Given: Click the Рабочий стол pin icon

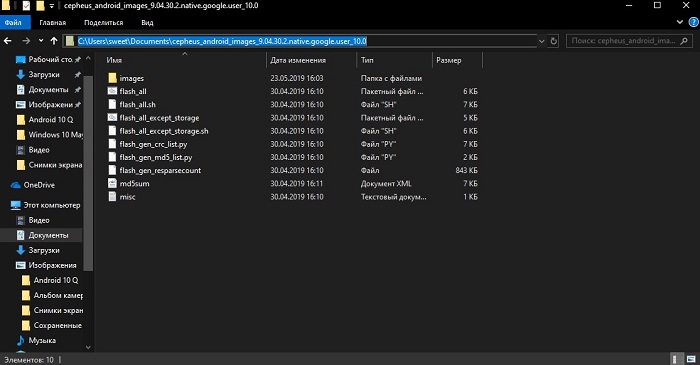Looking at the screenshot, I should [x=78, y=59].
